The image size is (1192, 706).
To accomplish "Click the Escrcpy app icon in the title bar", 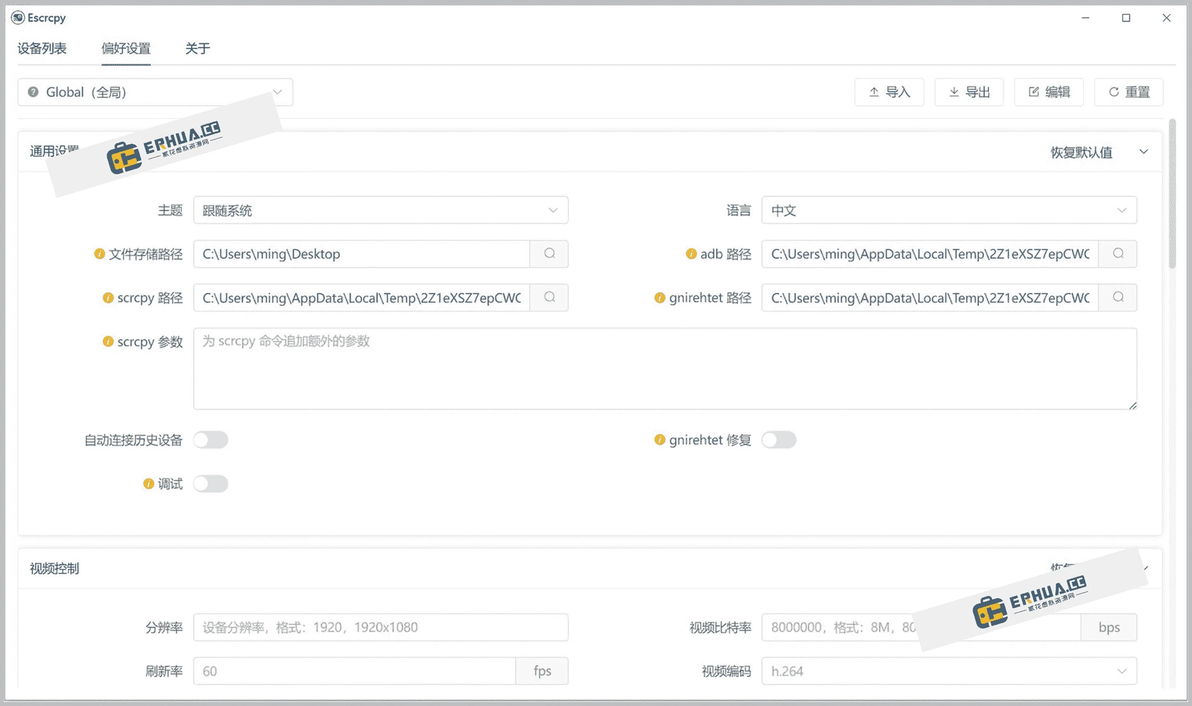I will 17,17.
